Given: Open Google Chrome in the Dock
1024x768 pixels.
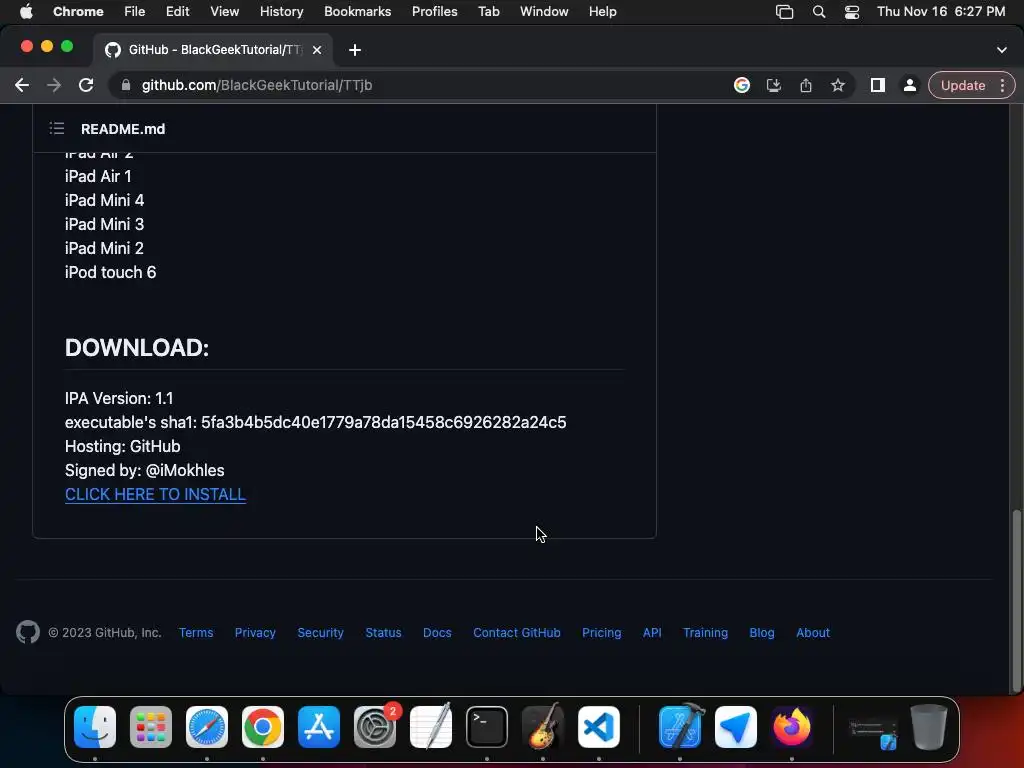Looking at the screenshot, I should [263, 727].
